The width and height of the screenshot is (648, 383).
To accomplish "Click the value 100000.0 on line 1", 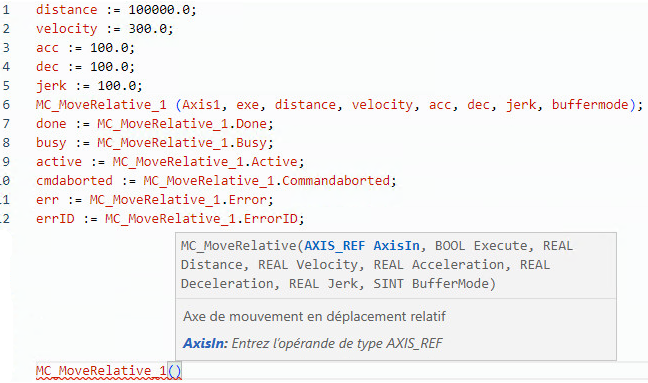I will tap(160, 10).
